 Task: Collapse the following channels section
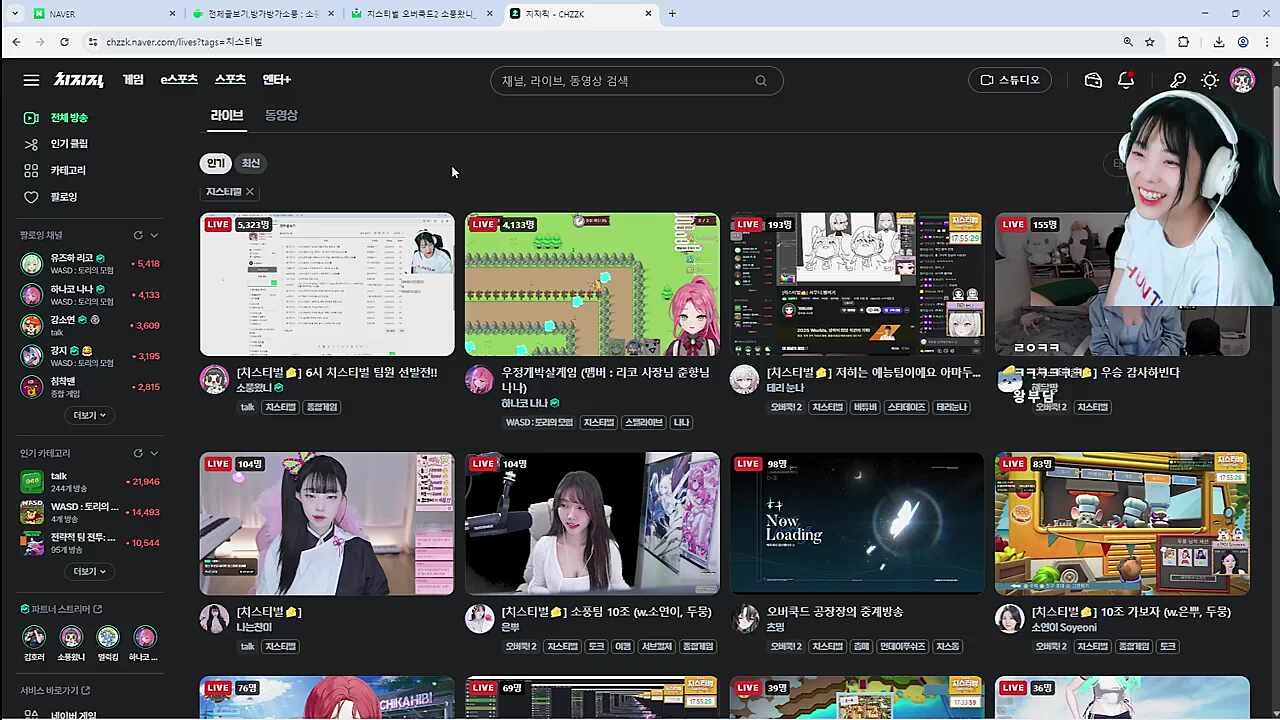tap(154, 235)
